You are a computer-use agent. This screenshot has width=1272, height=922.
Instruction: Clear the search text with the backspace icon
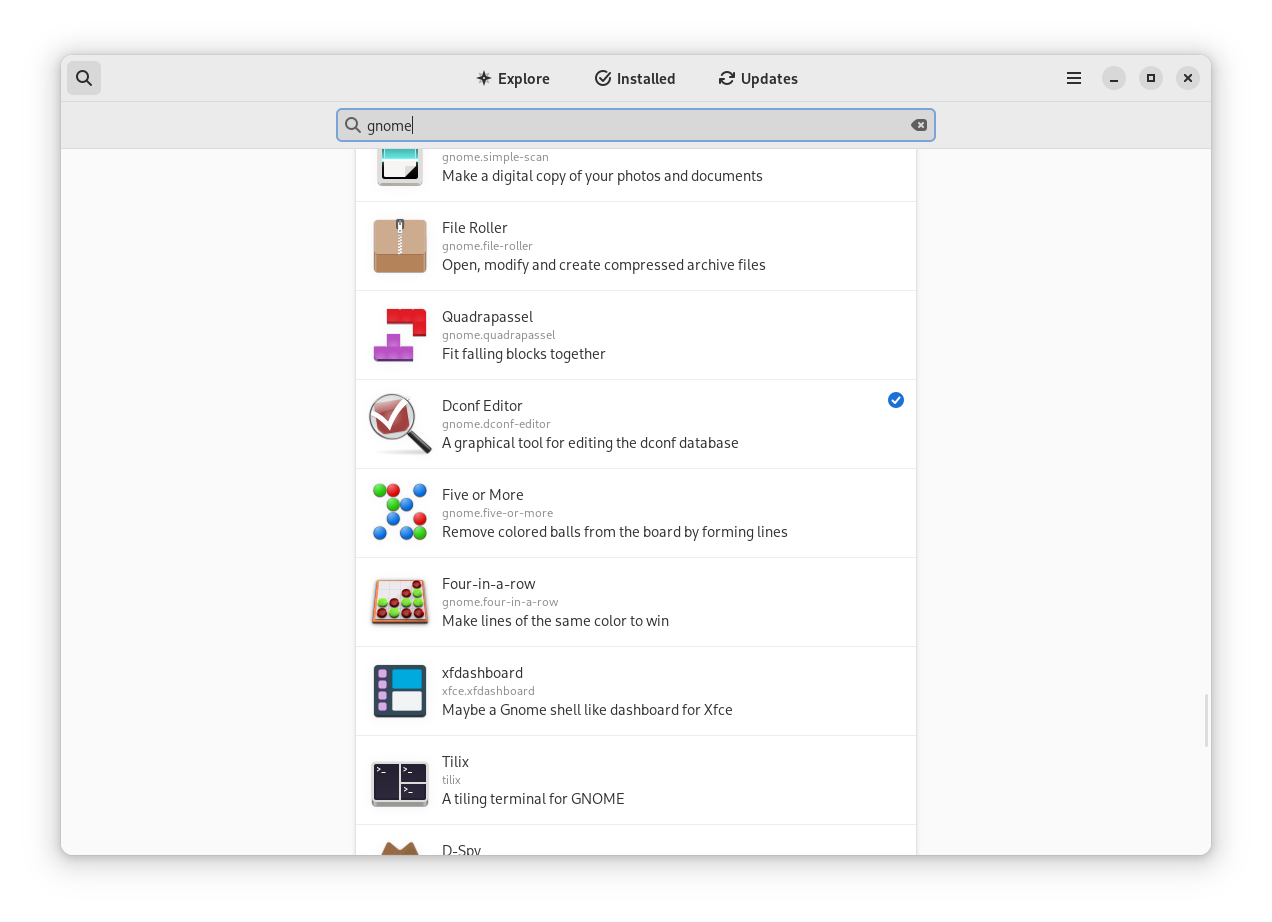[919, 125]
